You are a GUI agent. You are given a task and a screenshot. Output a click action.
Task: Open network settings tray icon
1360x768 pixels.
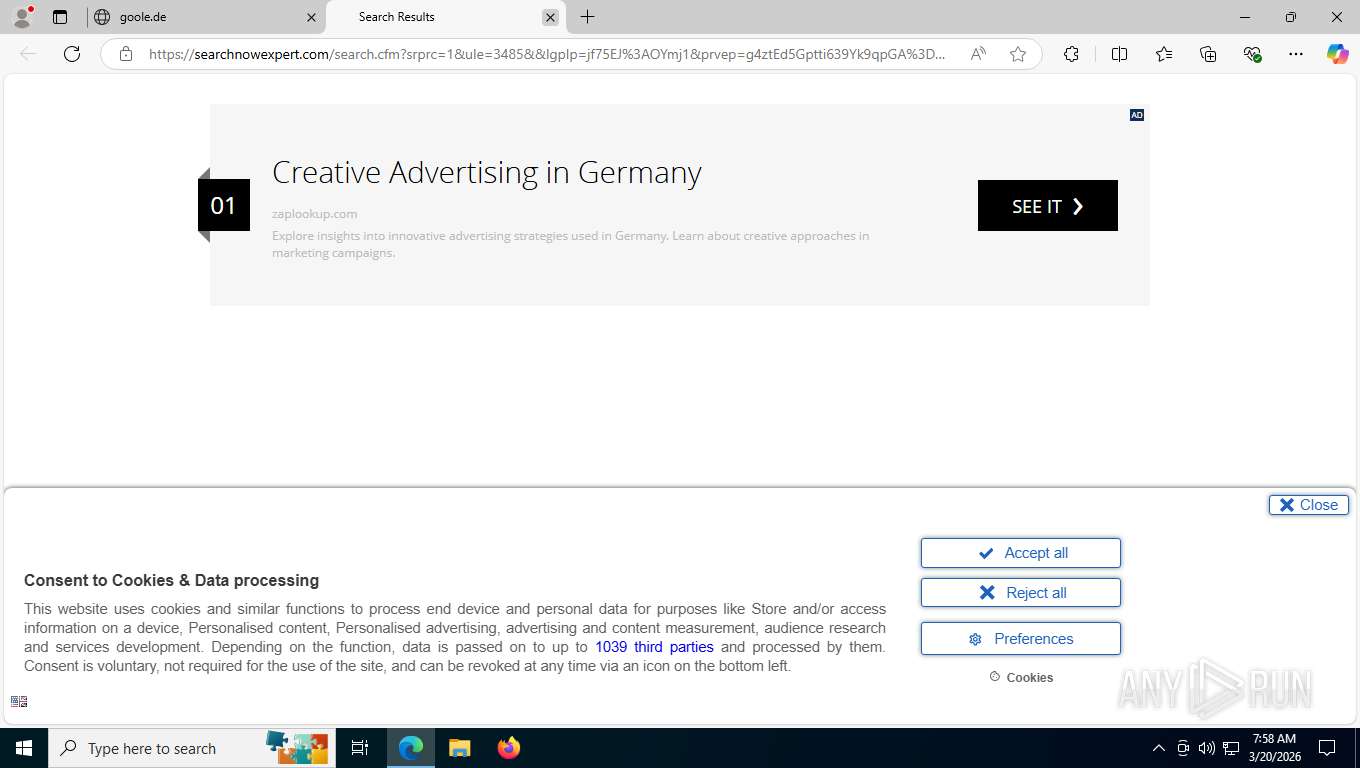[1231, 748]
